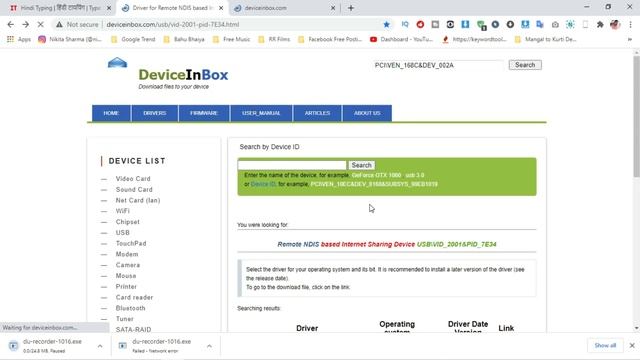Open the du-recorder-1016.exe paused download file icon
Image resolution: width=640 pixels, height=360 pixels.
coord(13,346)
